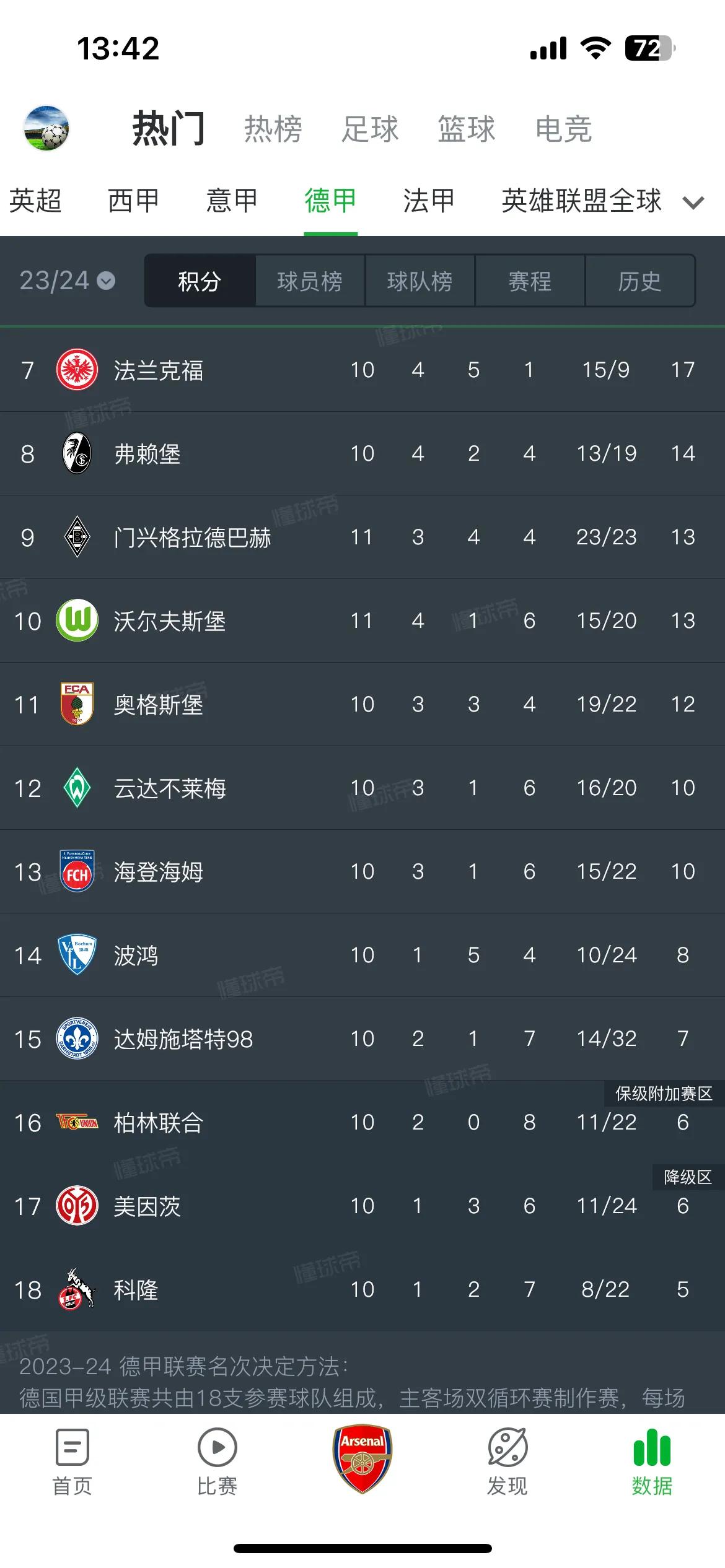Open the 赛程 schedule view
The height and width of the screenshot is (1568, 725).
pyautogui.click(x=530, y=282)
